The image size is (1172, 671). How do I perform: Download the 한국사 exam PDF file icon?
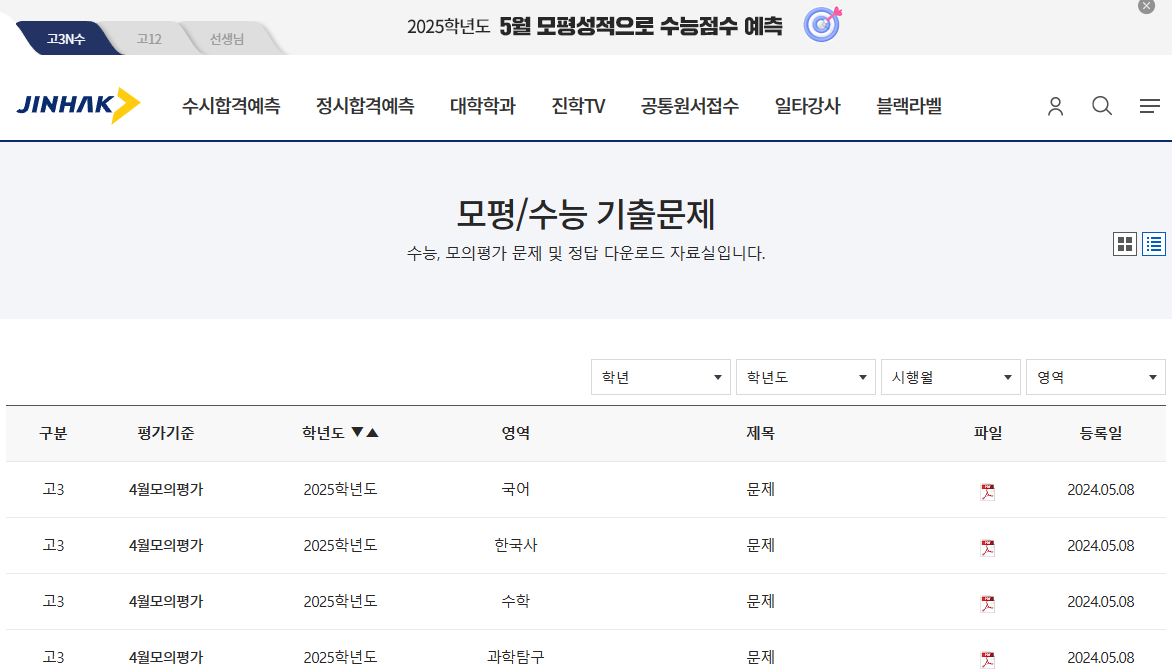click(987, 546)
